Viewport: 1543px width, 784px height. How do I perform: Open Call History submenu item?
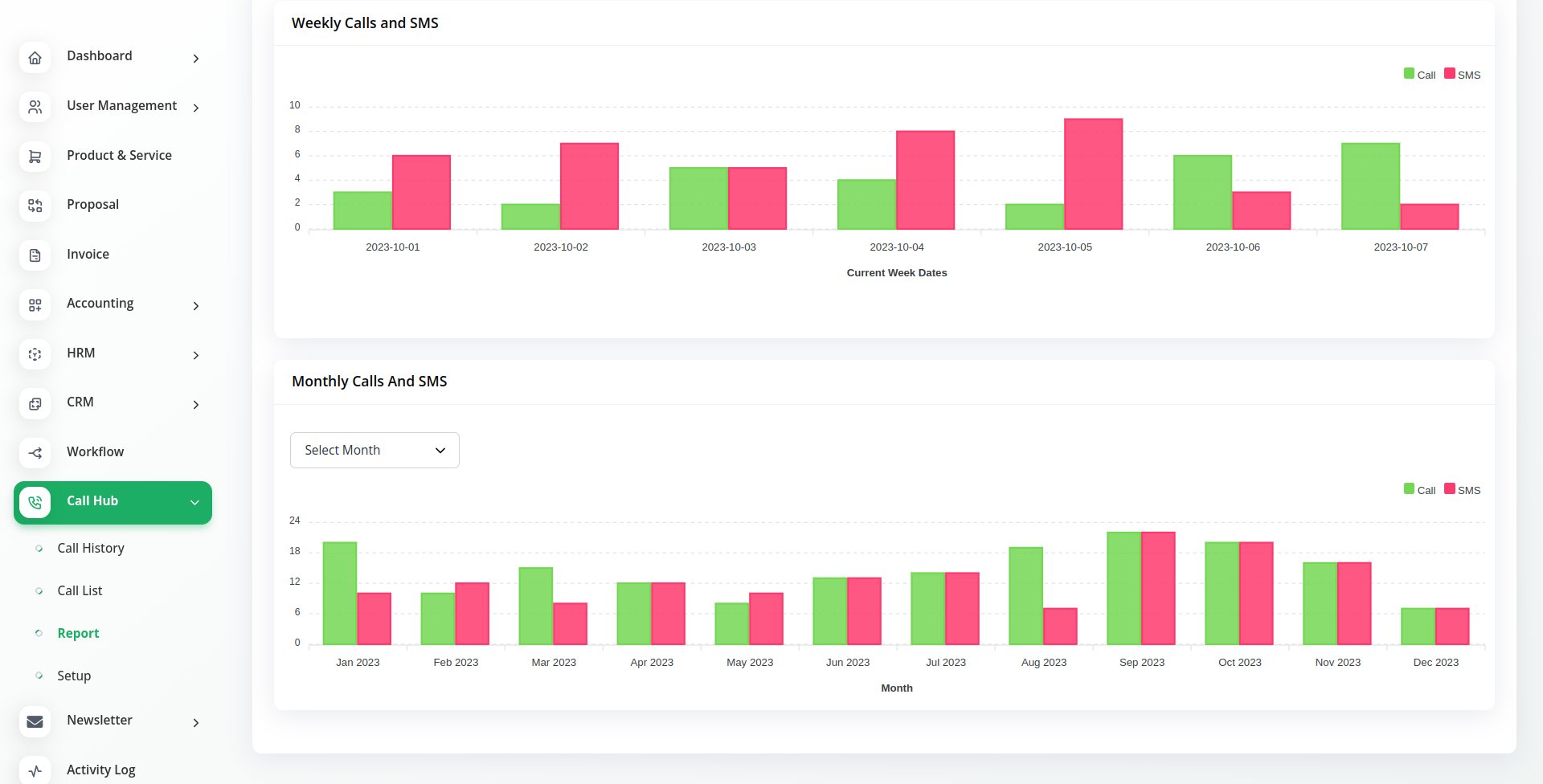point(91,548)
